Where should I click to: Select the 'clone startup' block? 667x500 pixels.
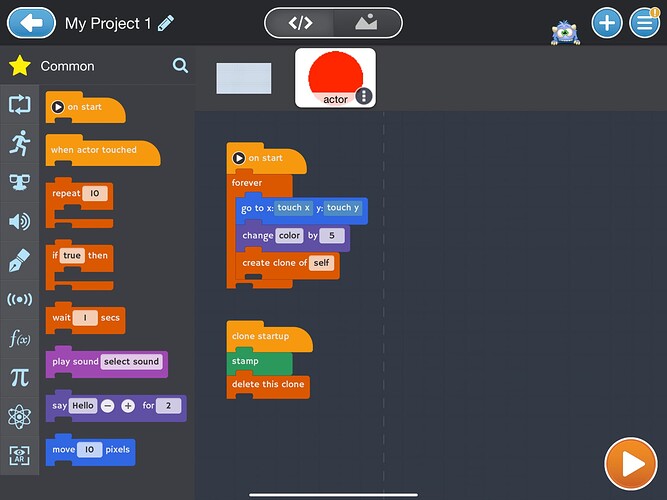click(x=270, y=336)
